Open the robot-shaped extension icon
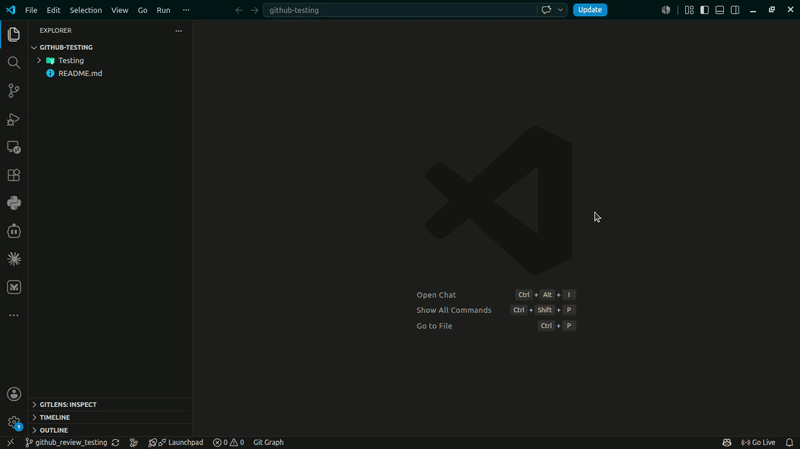Screen dimensions: 800x449 pos(14,231)
